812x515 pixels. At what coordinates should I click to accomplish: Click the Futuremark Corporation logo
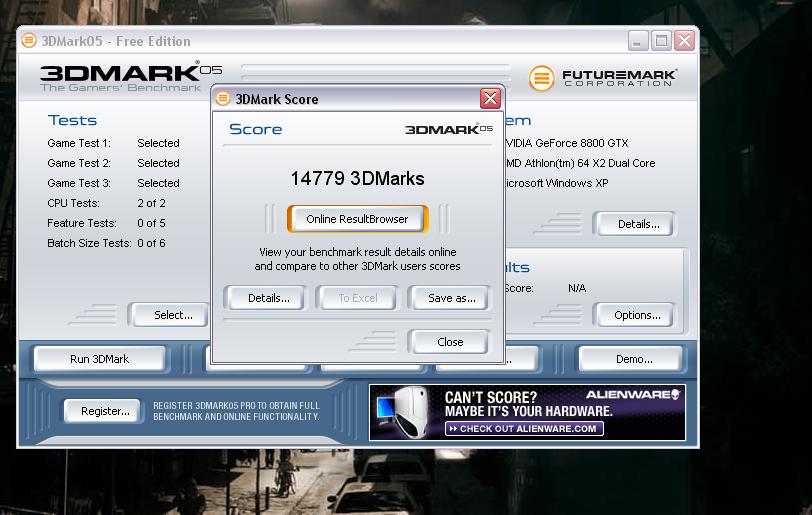tap(603, 78)
